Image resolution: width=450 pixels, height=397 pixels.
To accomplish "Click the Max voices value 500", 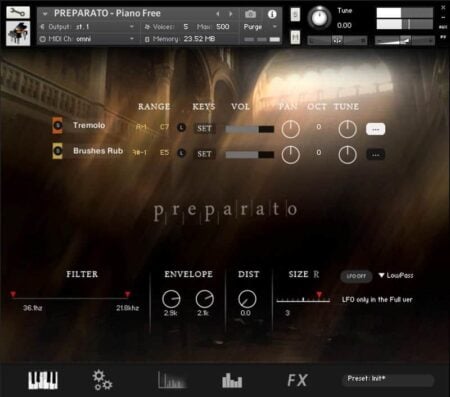I will [x=223, y=27].
